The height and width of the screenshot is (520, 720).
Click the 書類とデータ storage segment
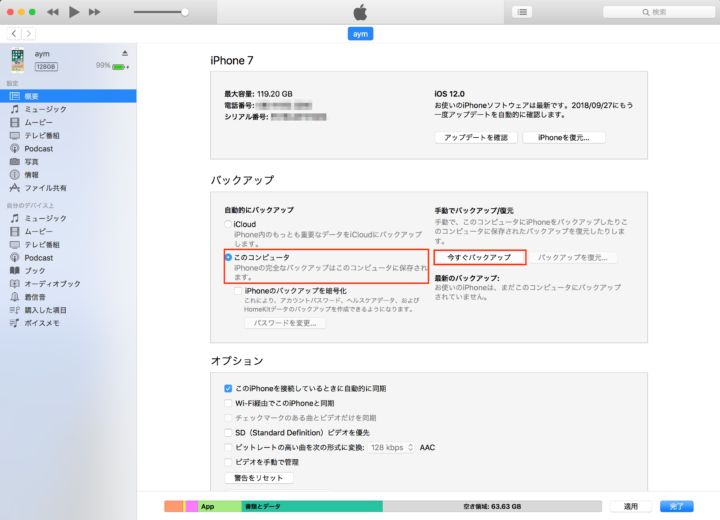coord(312,506)
